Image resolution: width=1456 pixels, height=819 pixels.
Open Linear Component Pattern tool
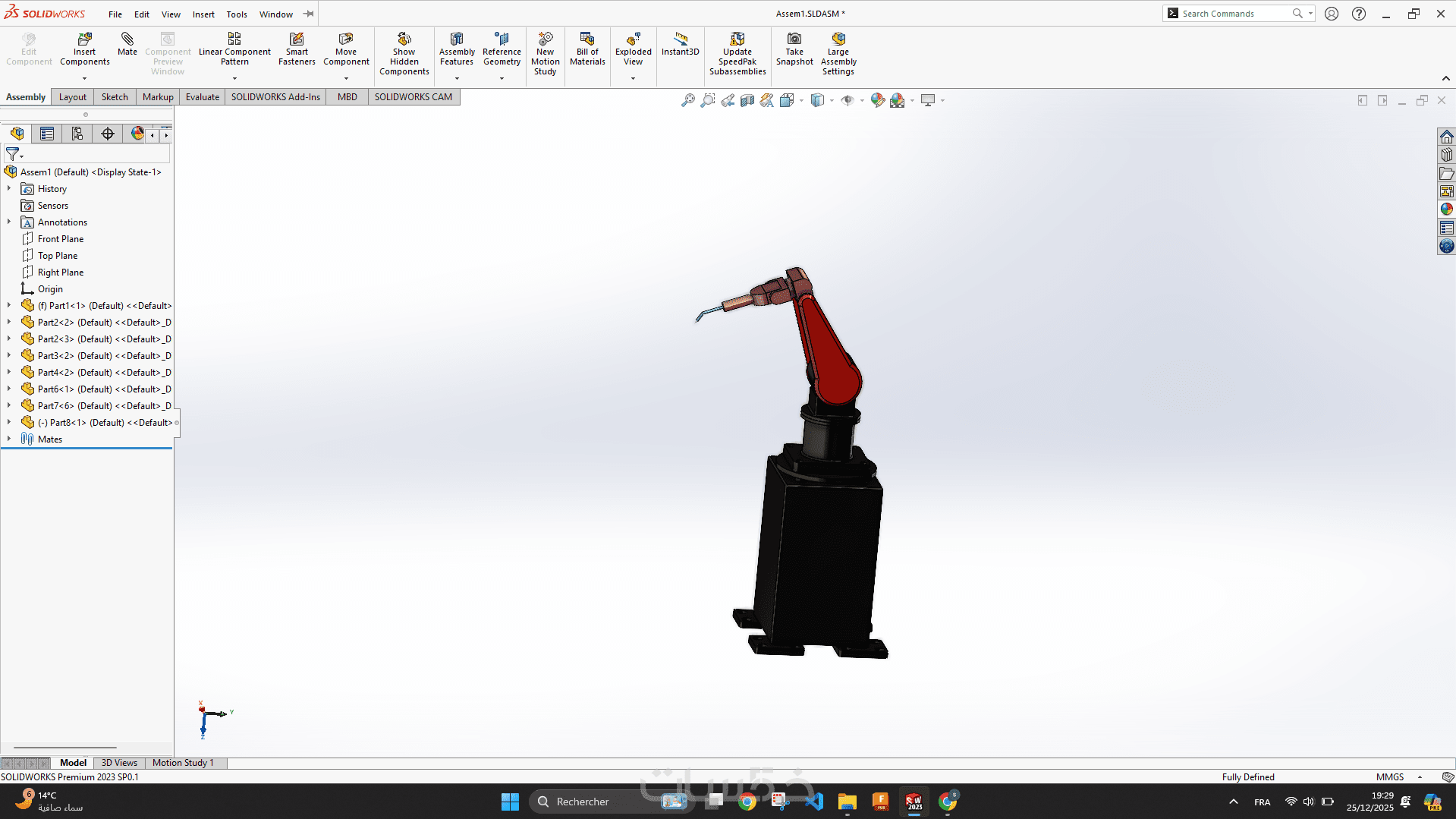click(x=234, y=49)
